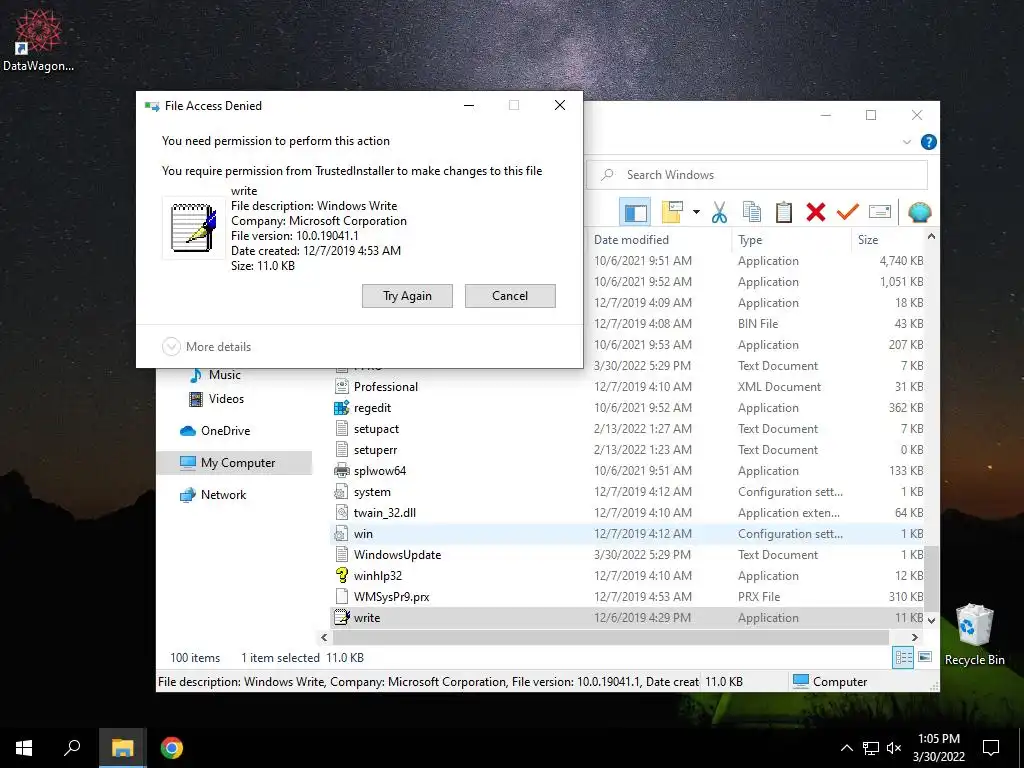Sort by the Size column header
Viewport: 1024px width, 768px height.
[x=889, y=240]
